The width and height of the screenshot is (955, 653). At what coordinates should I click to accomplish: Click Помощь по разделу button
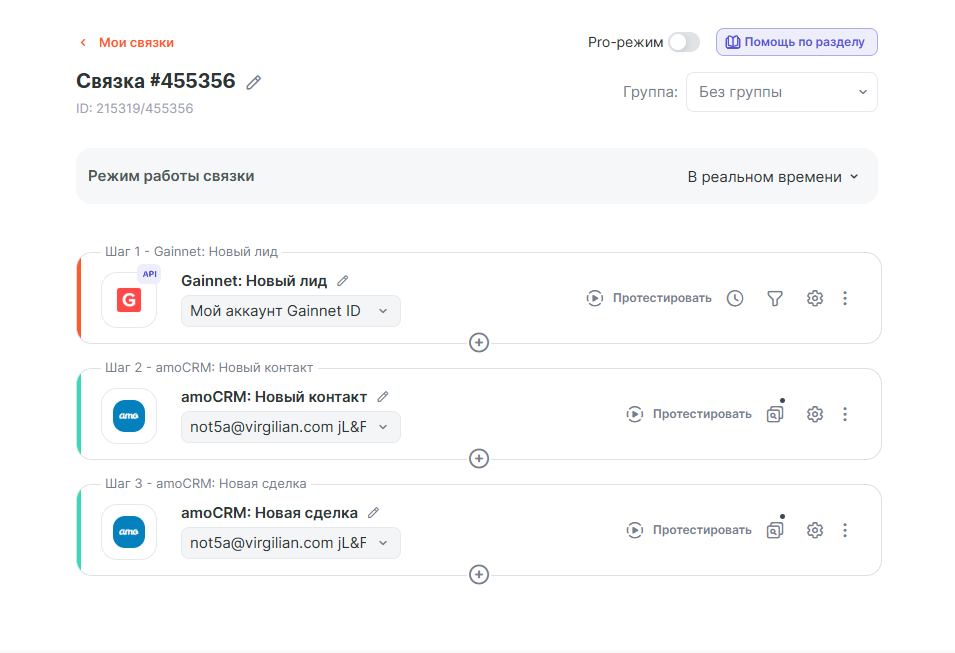click(x=797, y=42)
